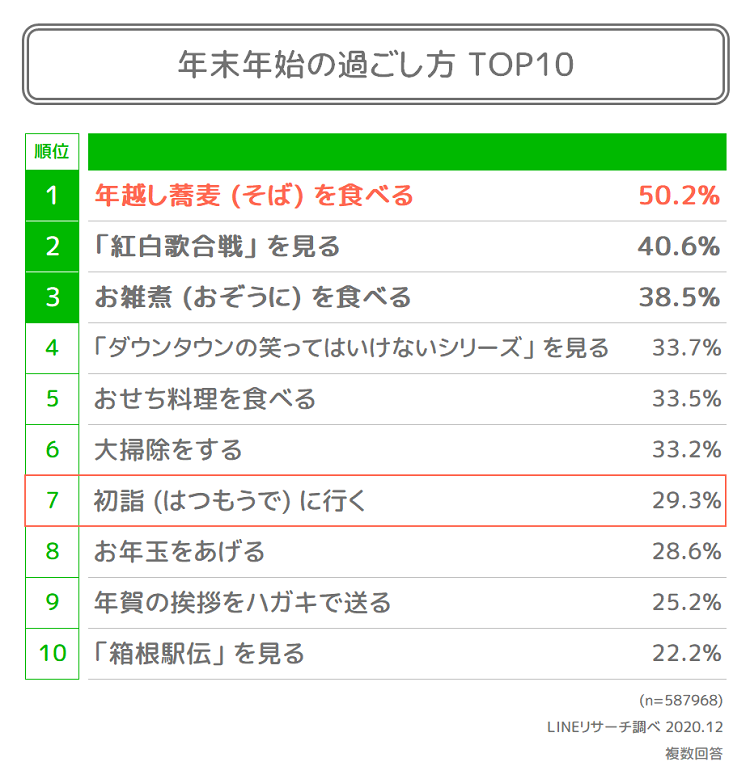Click the 順位 header cell
This screenshot has width=750, height=779.
tap(52, 152)
